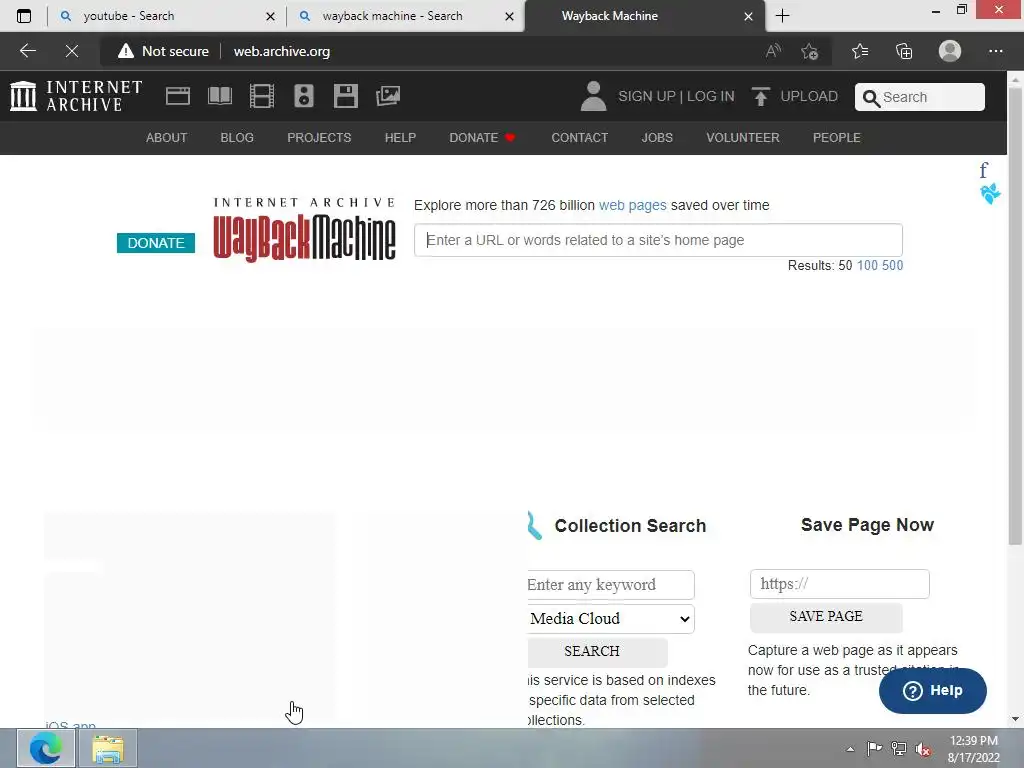Click the LOG IN link
This screenshot has width=1024, height=768.
[711, 96]
